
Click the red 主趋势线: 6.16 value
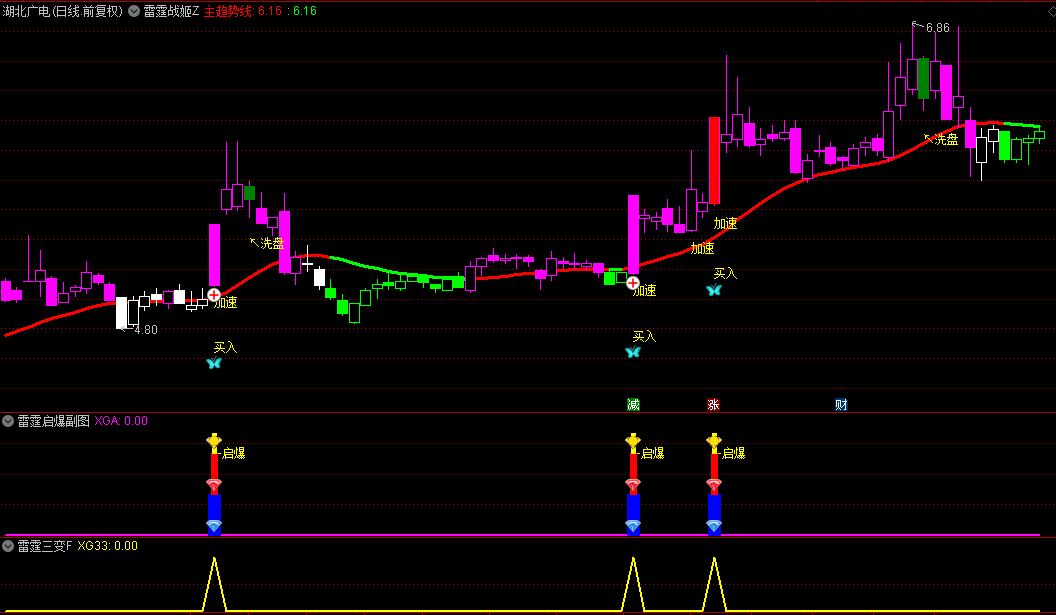(x=242, y=11)
